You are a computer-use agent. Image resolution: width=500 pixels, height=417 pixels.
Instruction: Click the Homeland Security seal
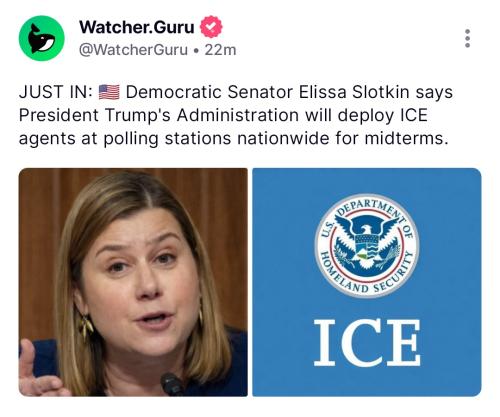367,246
